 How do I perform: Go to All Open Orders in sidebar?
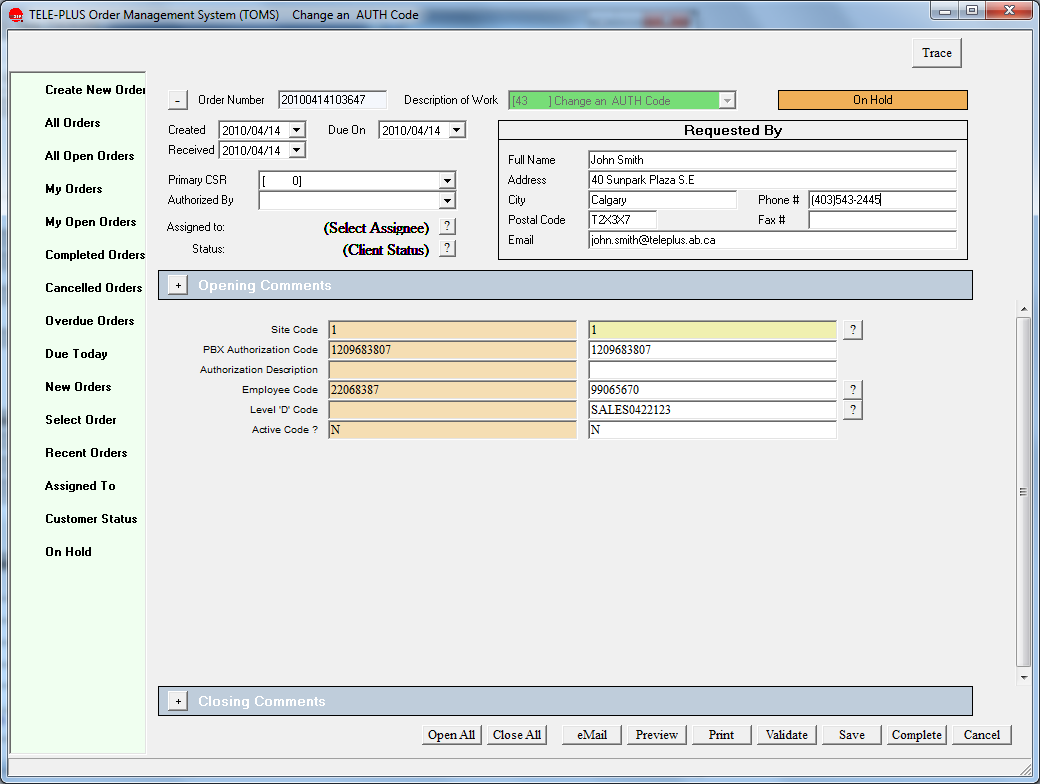pos(90,156)
